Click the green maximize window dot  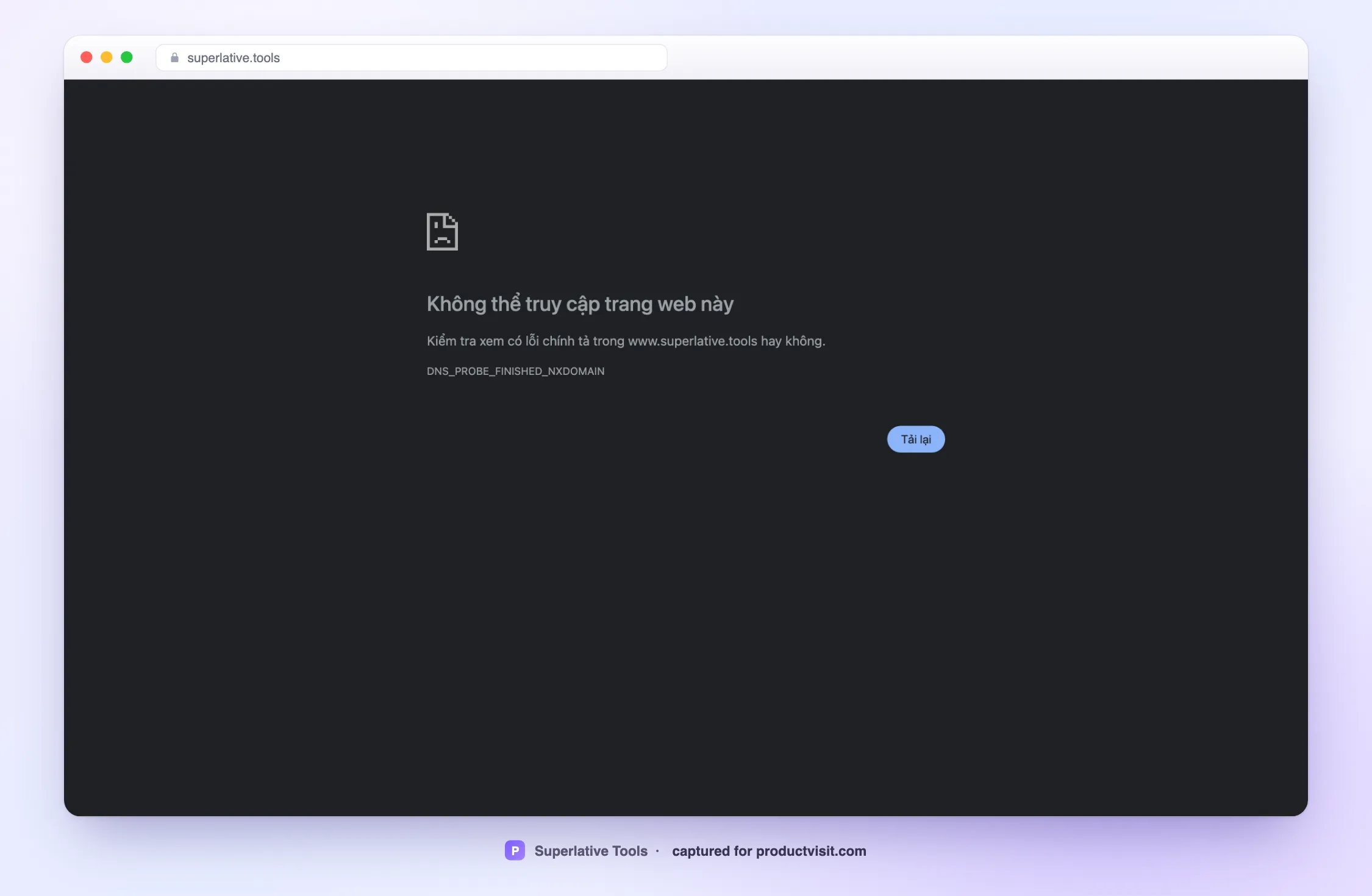(127, 57)
